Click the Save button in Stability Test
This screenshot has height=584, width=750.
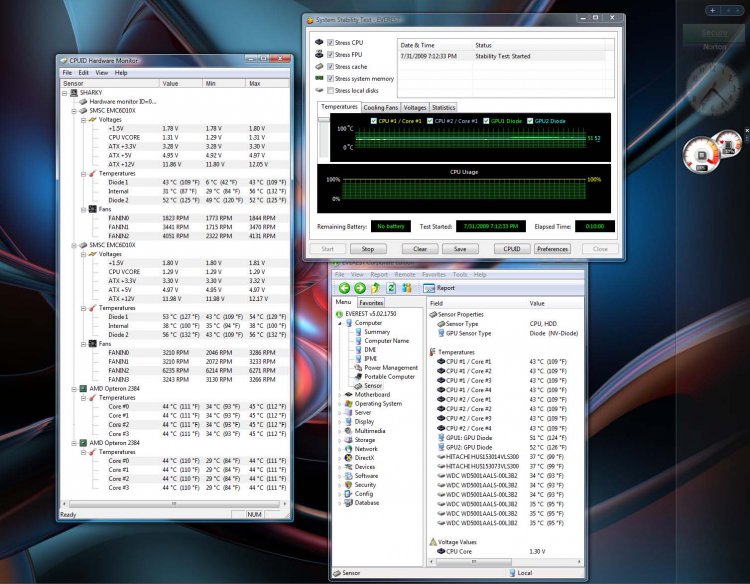coord(460,249)
